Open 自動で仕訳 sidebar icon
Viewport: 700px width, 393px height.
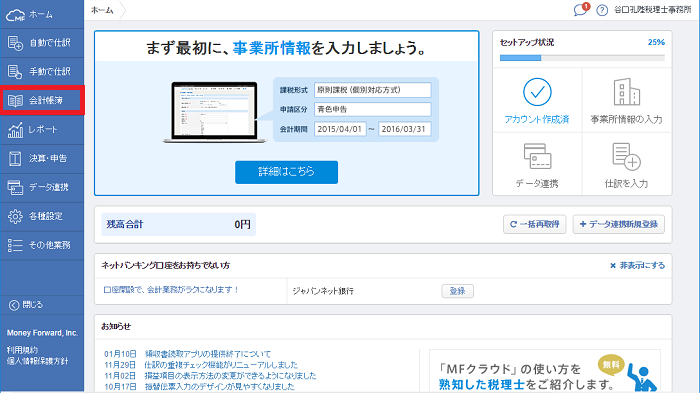point(15,43)
